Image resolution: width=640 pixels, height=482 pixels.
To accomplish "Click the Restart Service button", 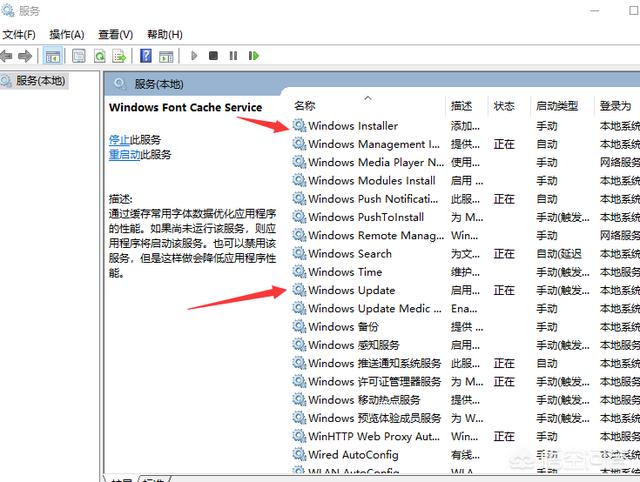I will (253, 56).
